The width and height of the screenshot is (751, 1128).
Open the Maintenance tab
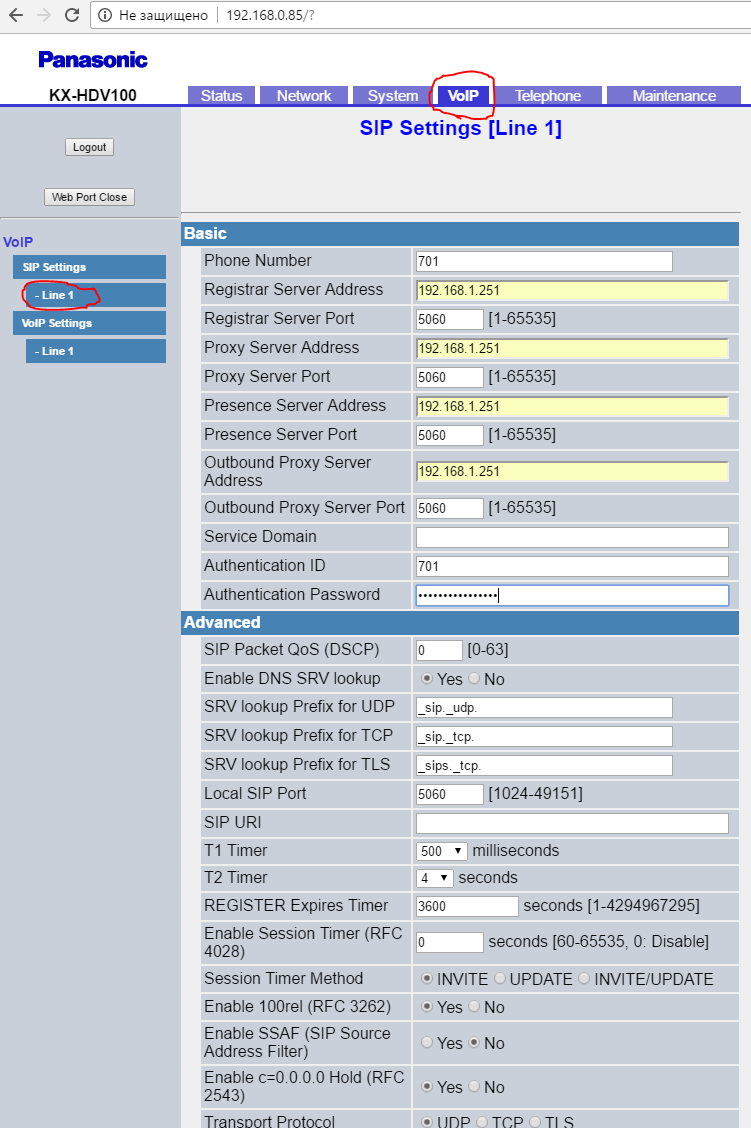(673, 96)
